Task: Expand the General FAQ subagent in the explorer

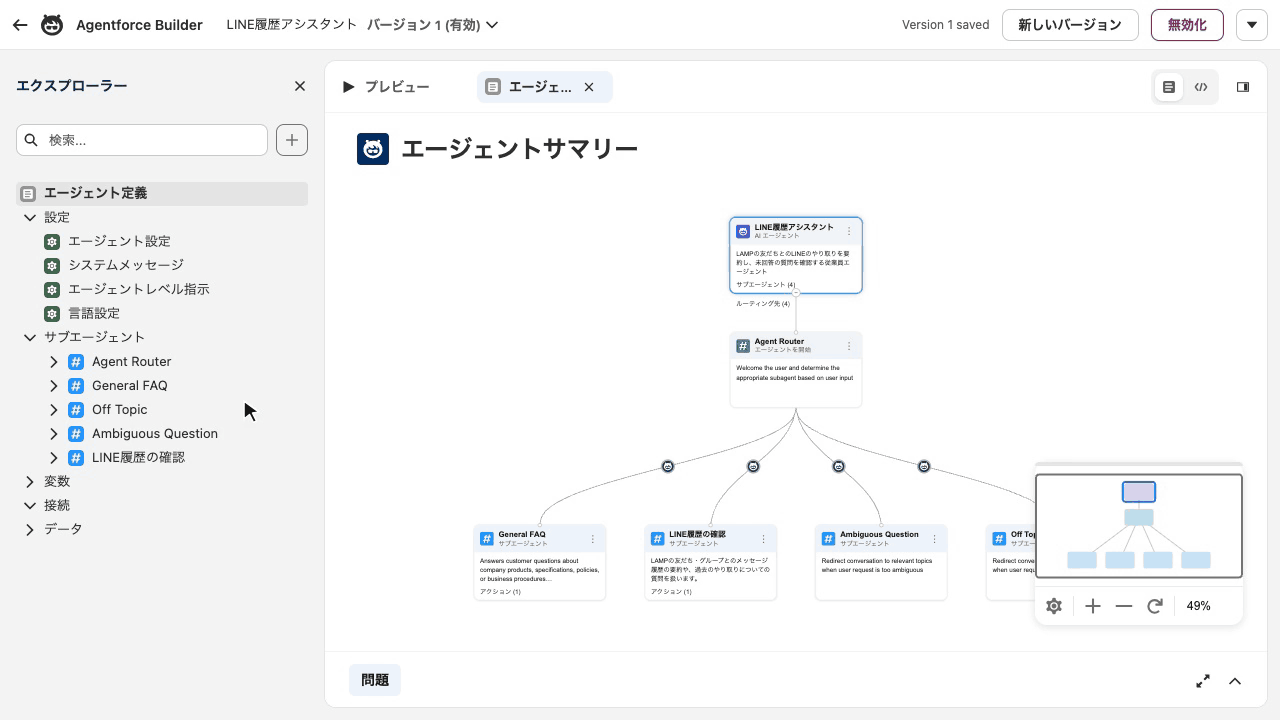Action: coord(54,385)
